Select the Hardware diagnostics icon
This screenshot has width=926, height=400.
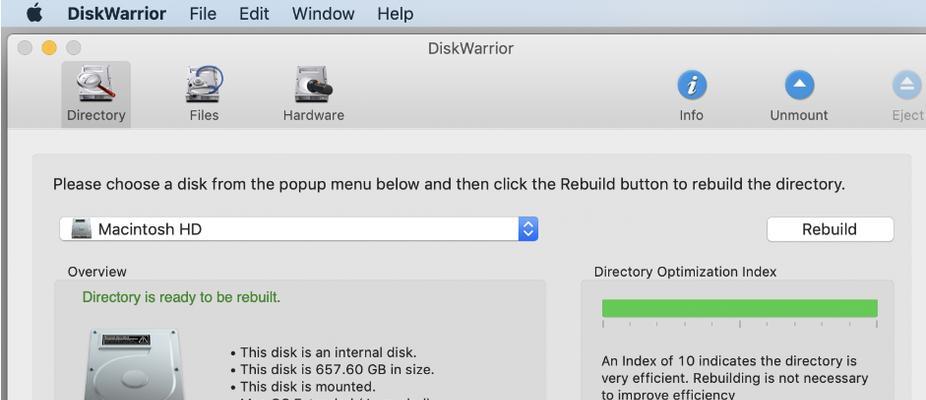(x=313, y=84)
